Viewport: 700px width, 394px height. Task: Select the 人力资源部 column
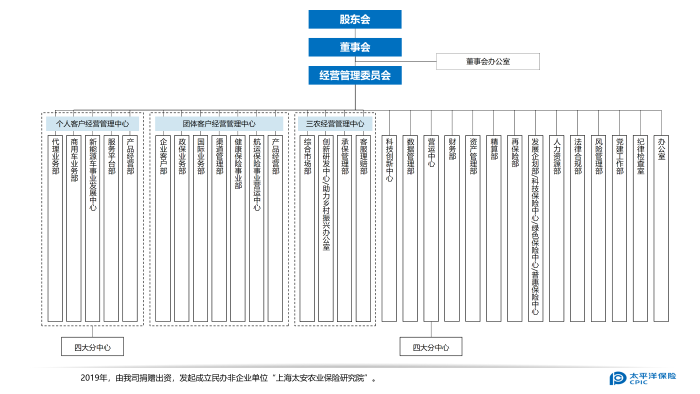557,228
